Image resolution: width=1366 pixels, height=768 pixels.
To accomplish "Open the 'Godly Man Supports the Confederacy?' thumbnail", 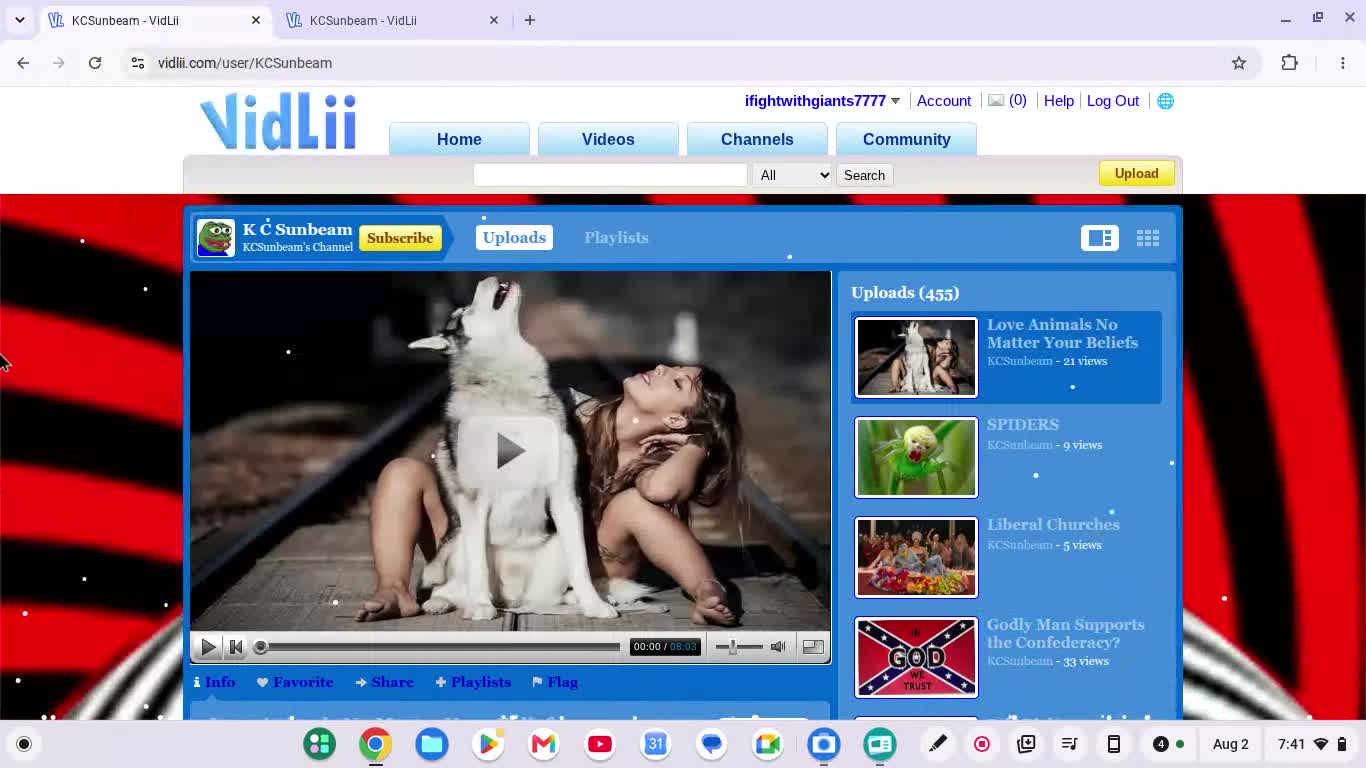I will point(916,657).
